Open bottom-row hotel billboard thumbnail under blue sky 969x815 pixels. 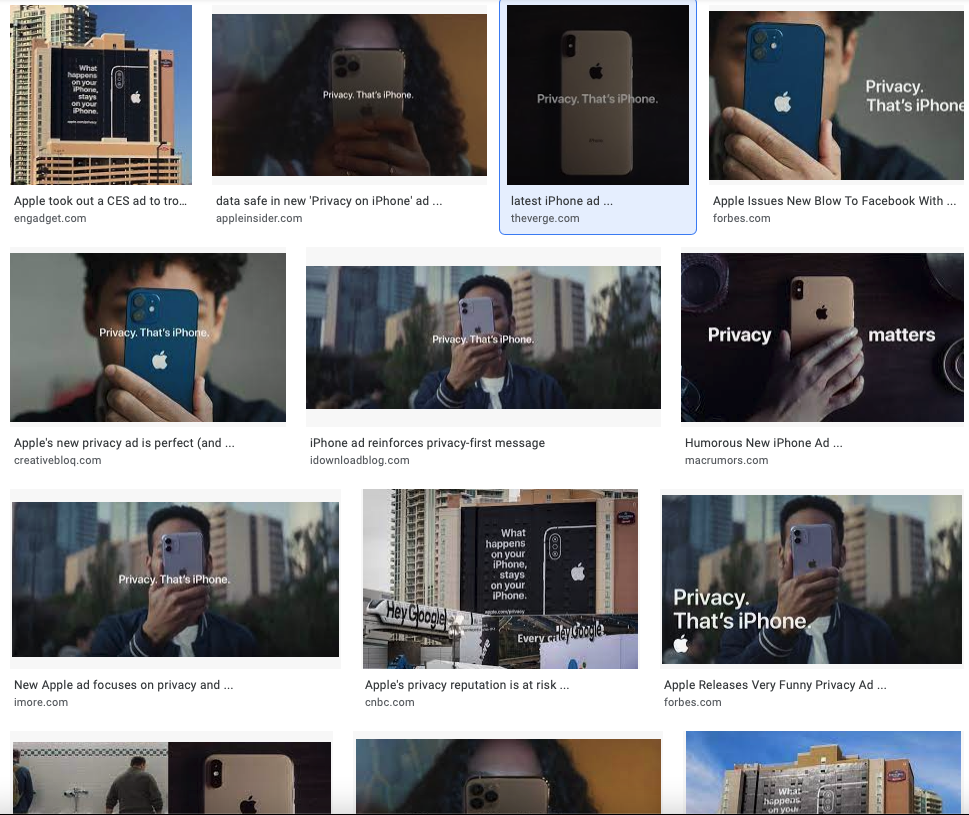click(823, 772)
